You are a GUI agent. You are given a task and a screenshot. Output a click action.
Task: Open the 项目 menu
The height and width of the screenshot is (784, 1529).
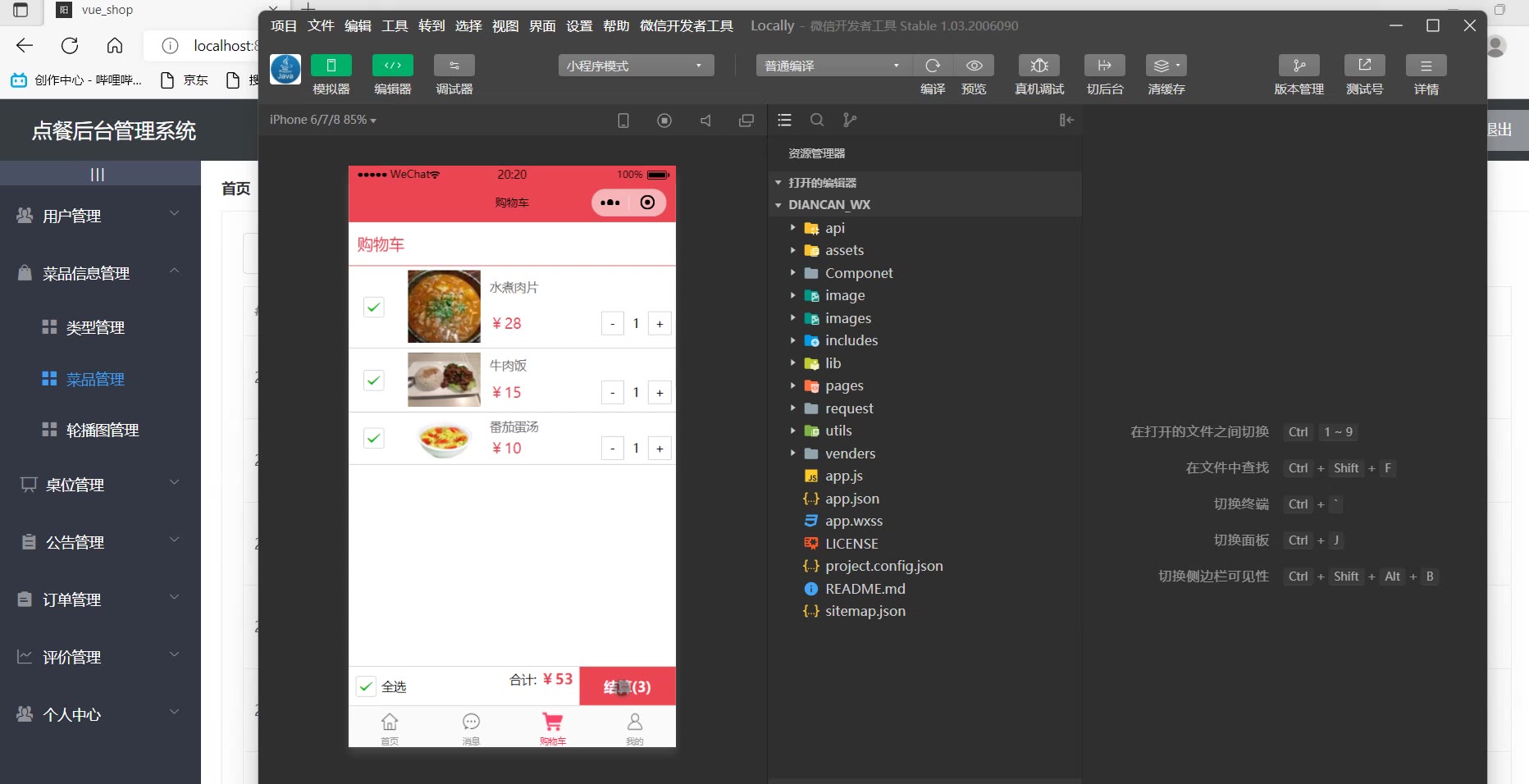pyautogui.click(x=284, y=25)
